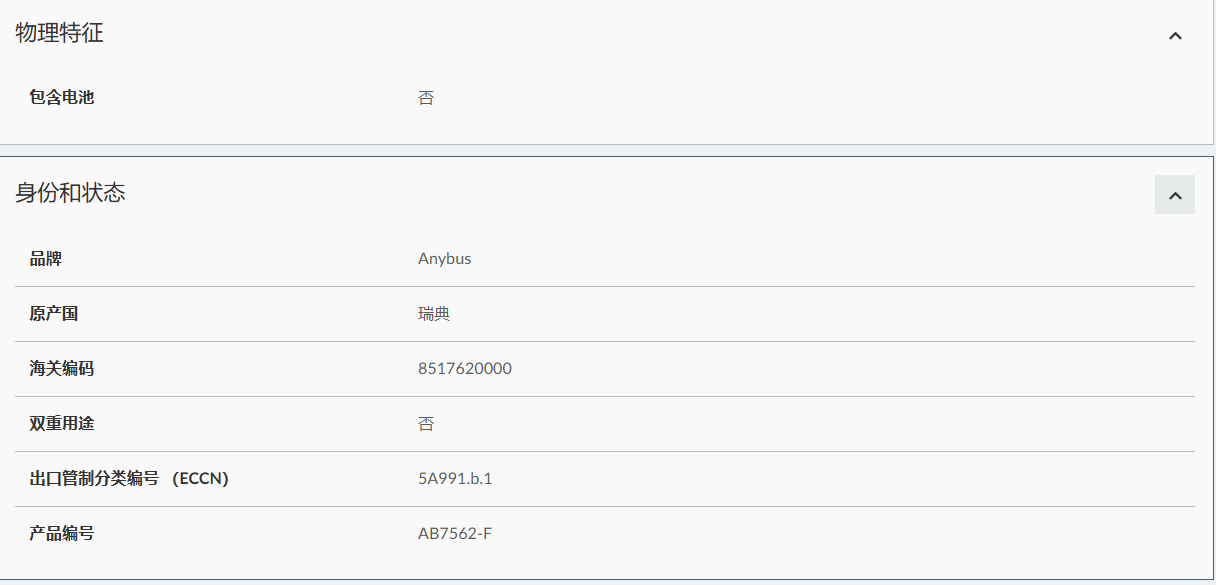Select the 原产国 row label

tap(54, 314)
